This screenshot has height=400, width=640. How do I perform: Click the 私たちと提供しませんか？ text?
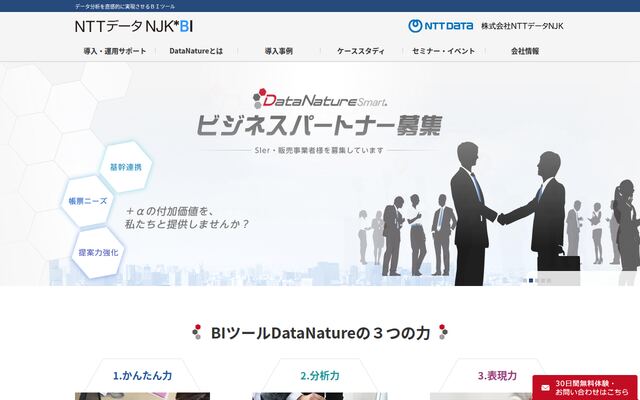click(187, 224)
